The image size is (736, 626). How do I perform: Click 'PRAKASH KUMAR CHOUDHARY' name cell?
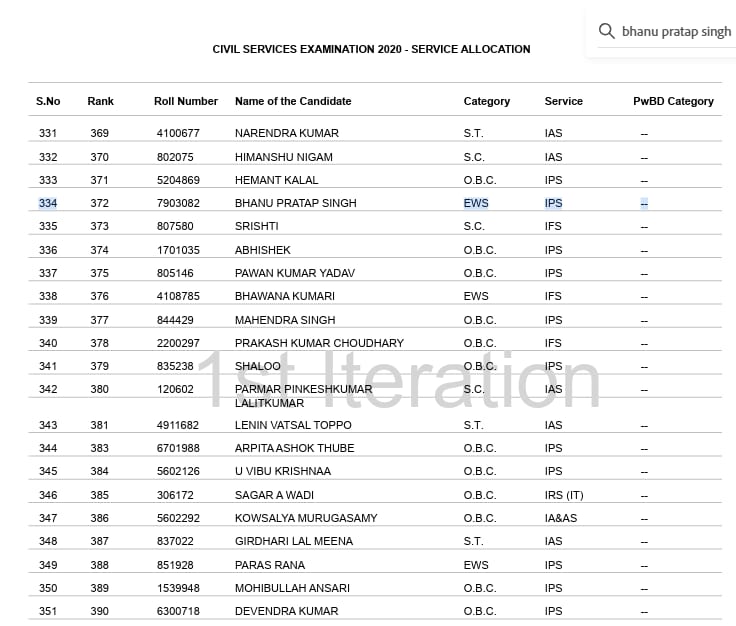point(319,343)
